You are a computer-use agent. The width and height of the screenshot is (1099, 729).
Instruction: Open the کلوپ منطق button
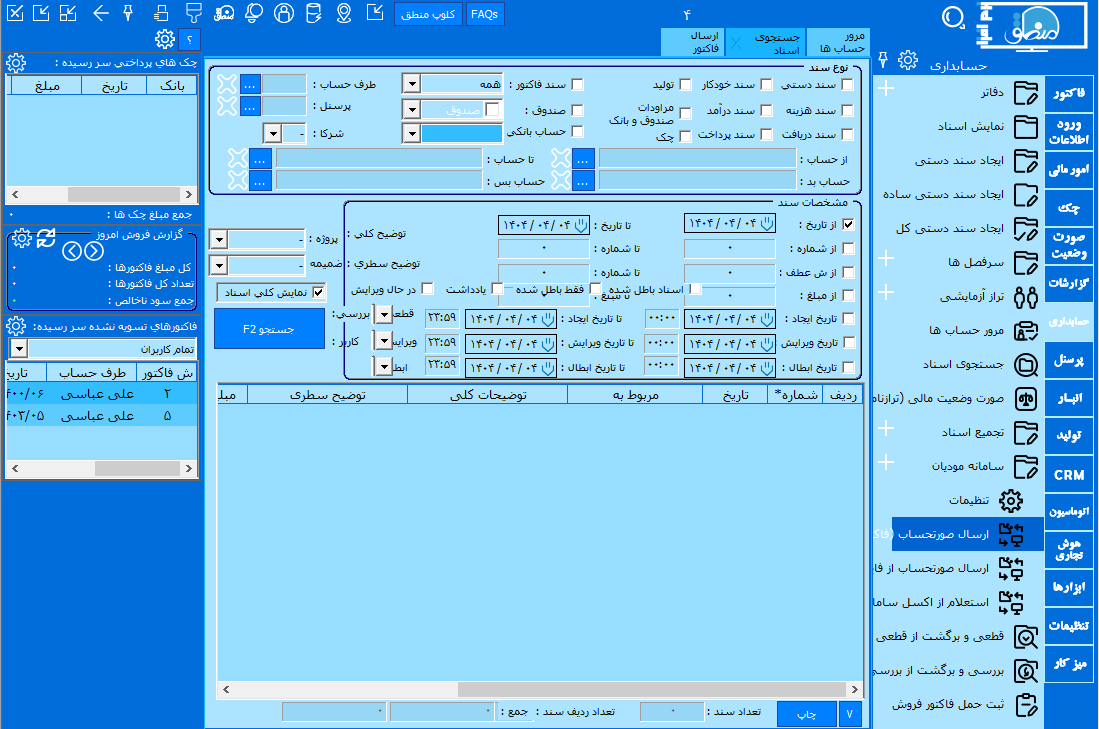pos(428,14)
